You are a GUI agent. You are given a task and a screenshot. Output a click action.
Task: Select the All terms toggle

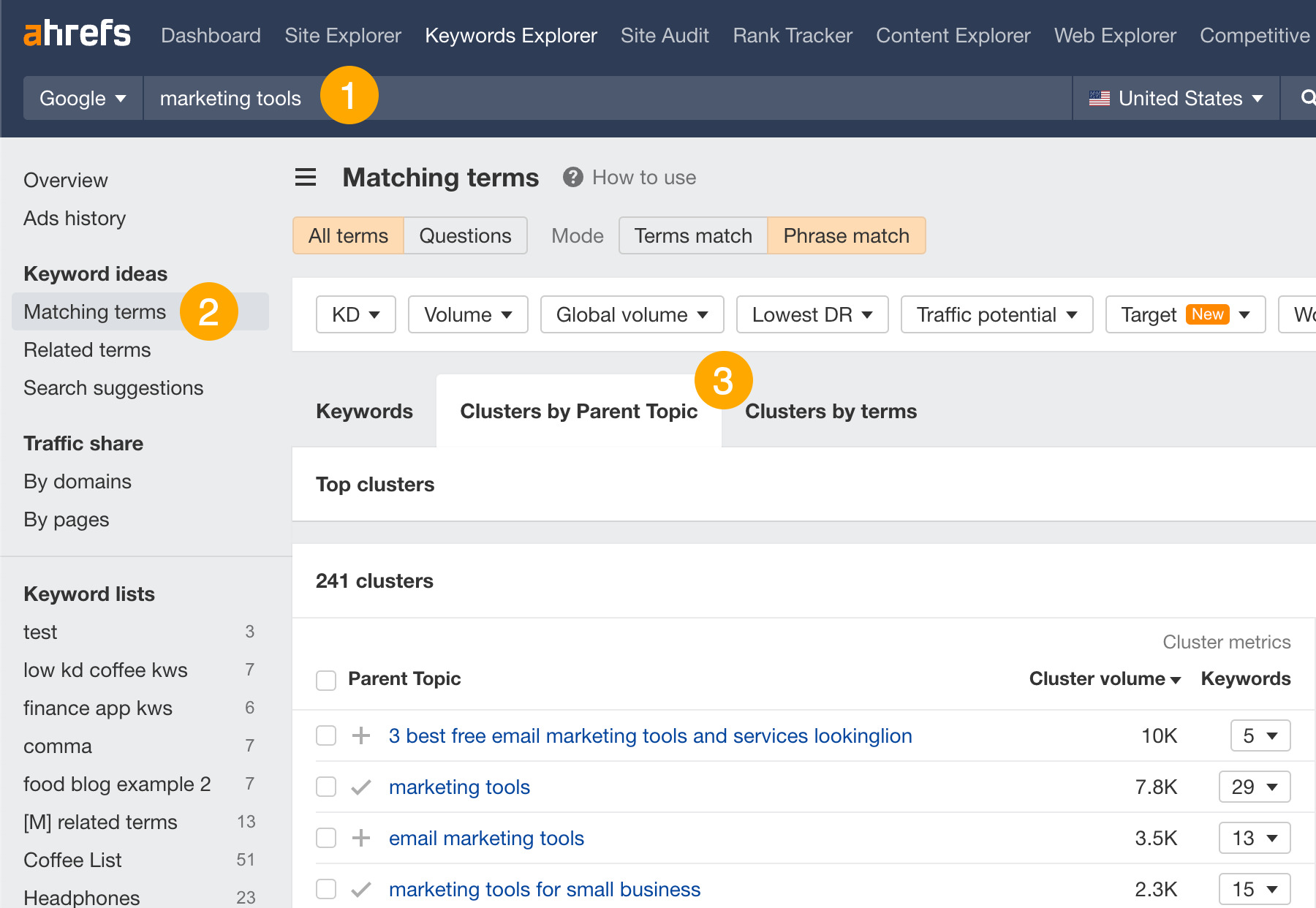(x=348, y=235)
